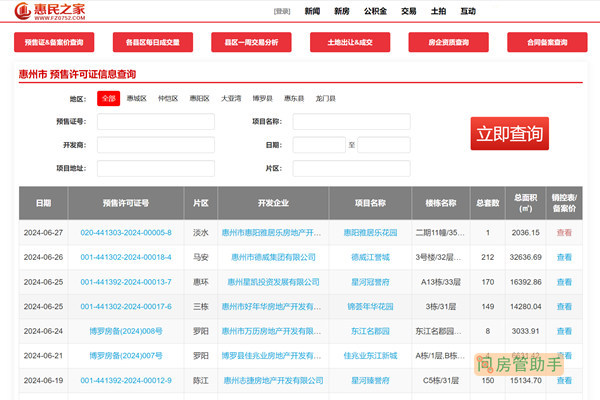This screenshot has height=400, width=600.
Task: Filter by 仲恺区 region
Action: (168, 98)
